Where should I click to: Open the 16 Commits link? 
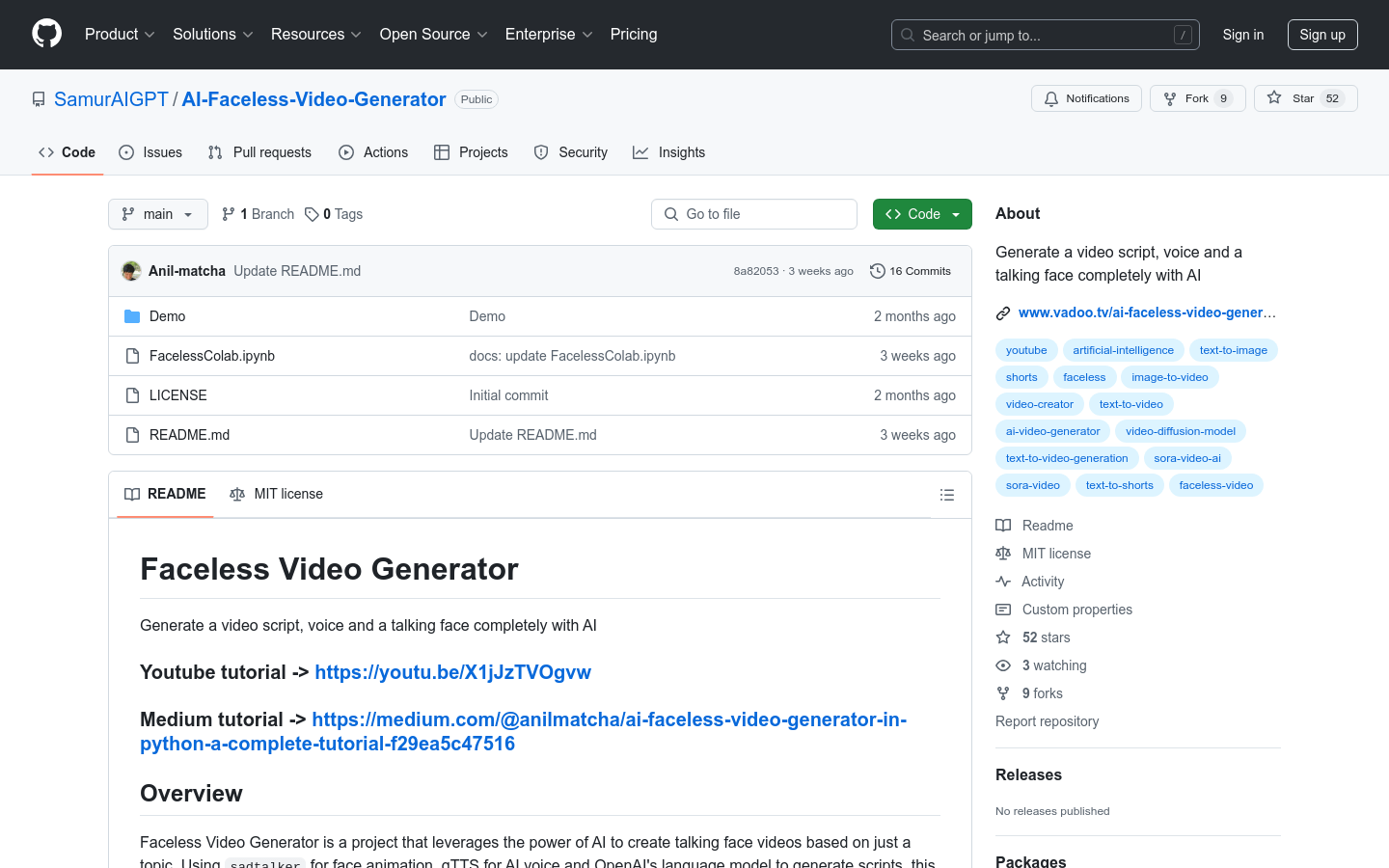pyautogui.click(x=911, y=271)
